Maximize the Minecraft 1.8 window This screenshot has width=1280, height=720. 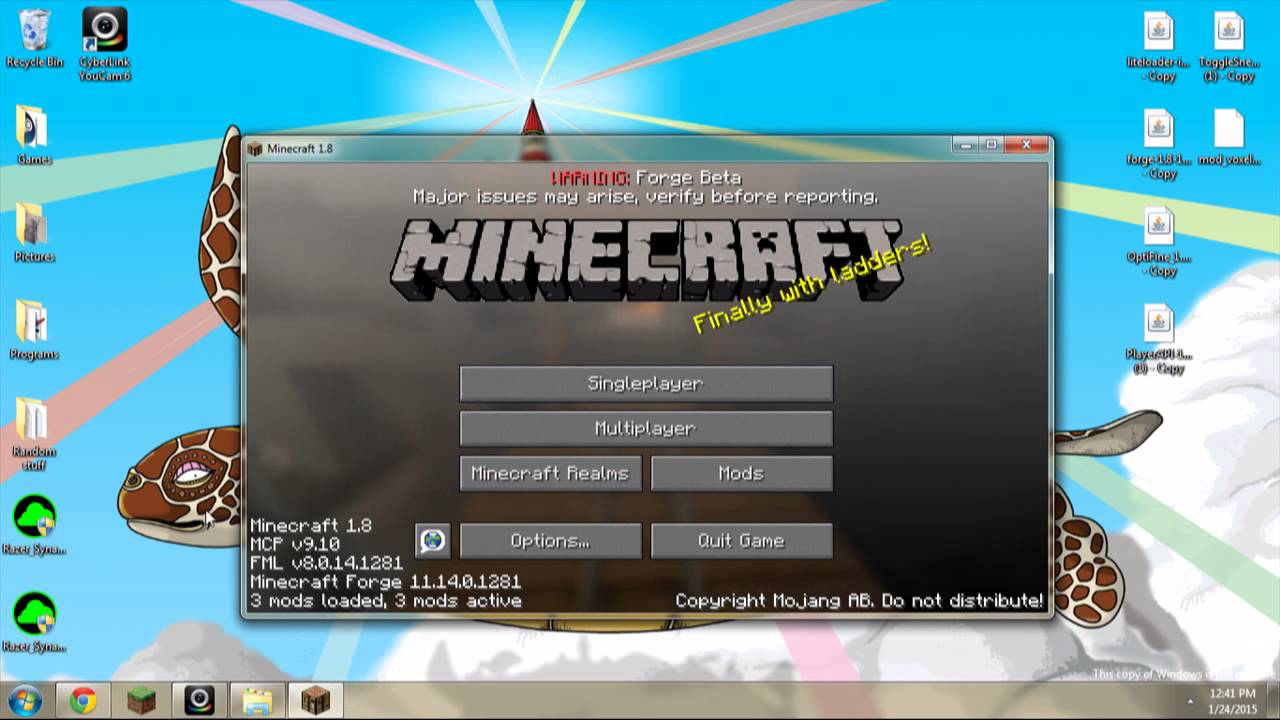(x=991, y=145)
